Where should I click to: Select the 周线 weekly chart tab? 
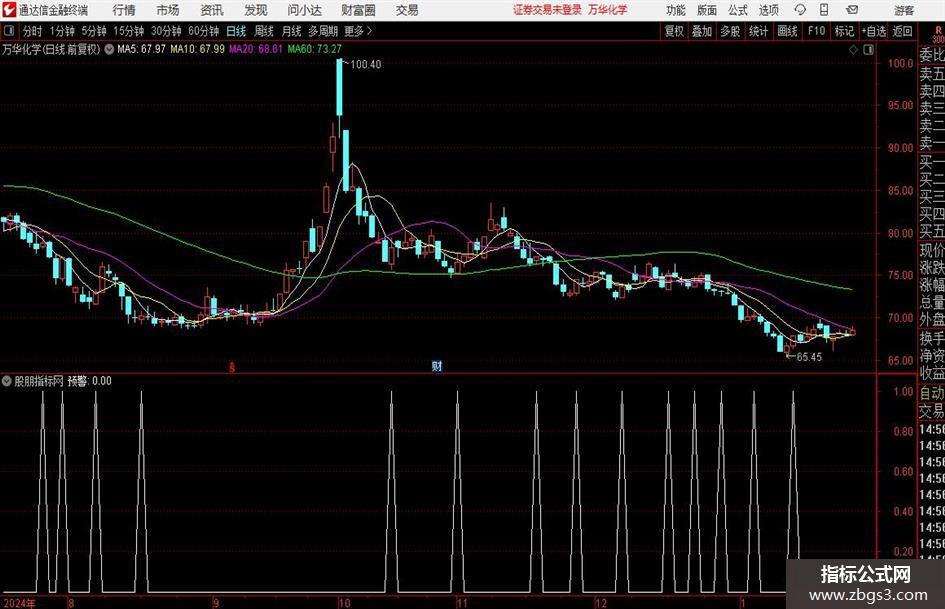click(x=264, y=31)
